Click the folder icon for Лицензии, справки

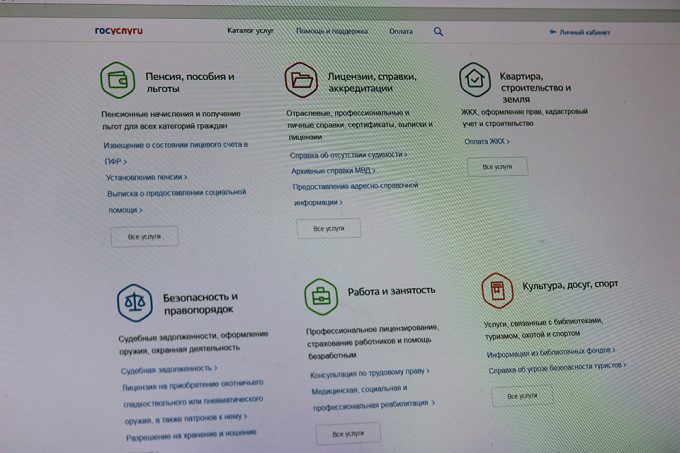[301, 80]
